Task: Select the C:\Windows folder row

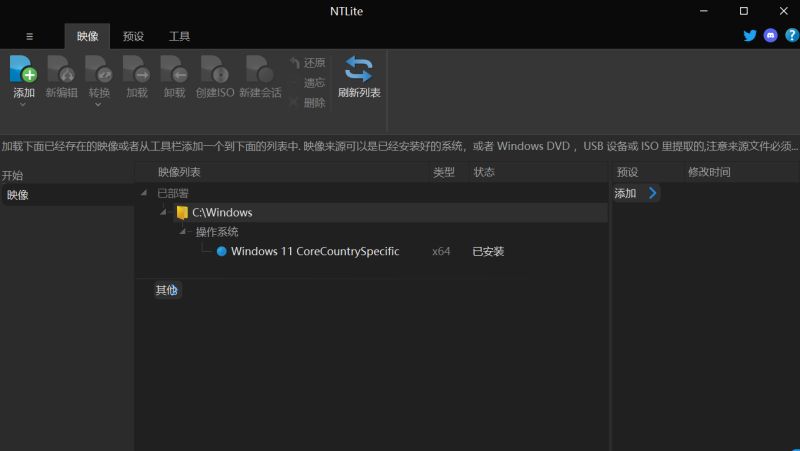Action: tap(390, 212)
